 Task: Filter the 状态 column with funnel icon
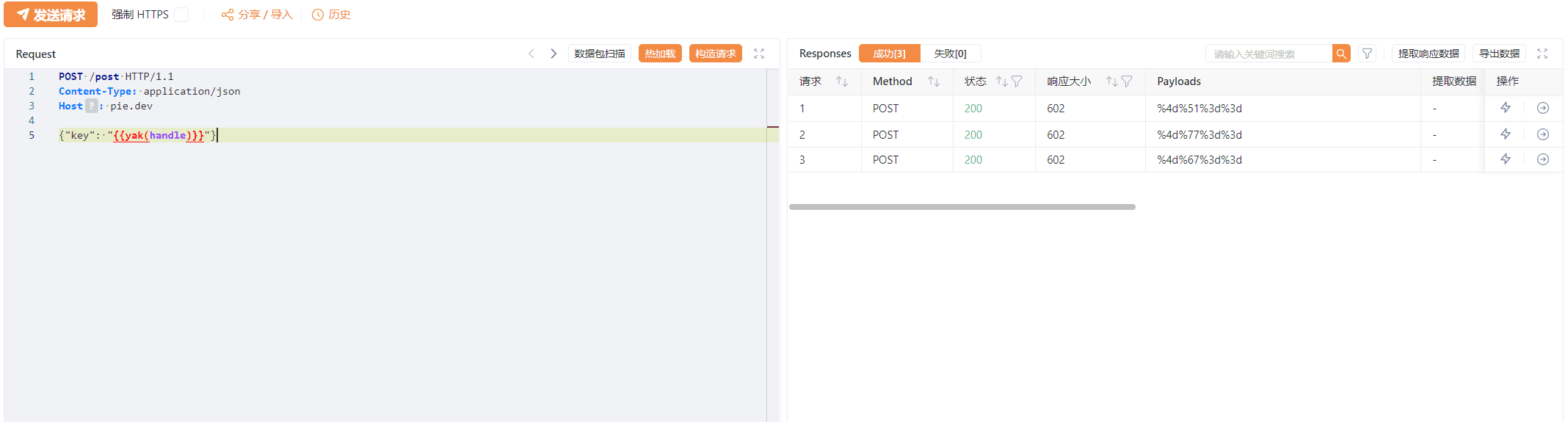tap(1017, 81)
